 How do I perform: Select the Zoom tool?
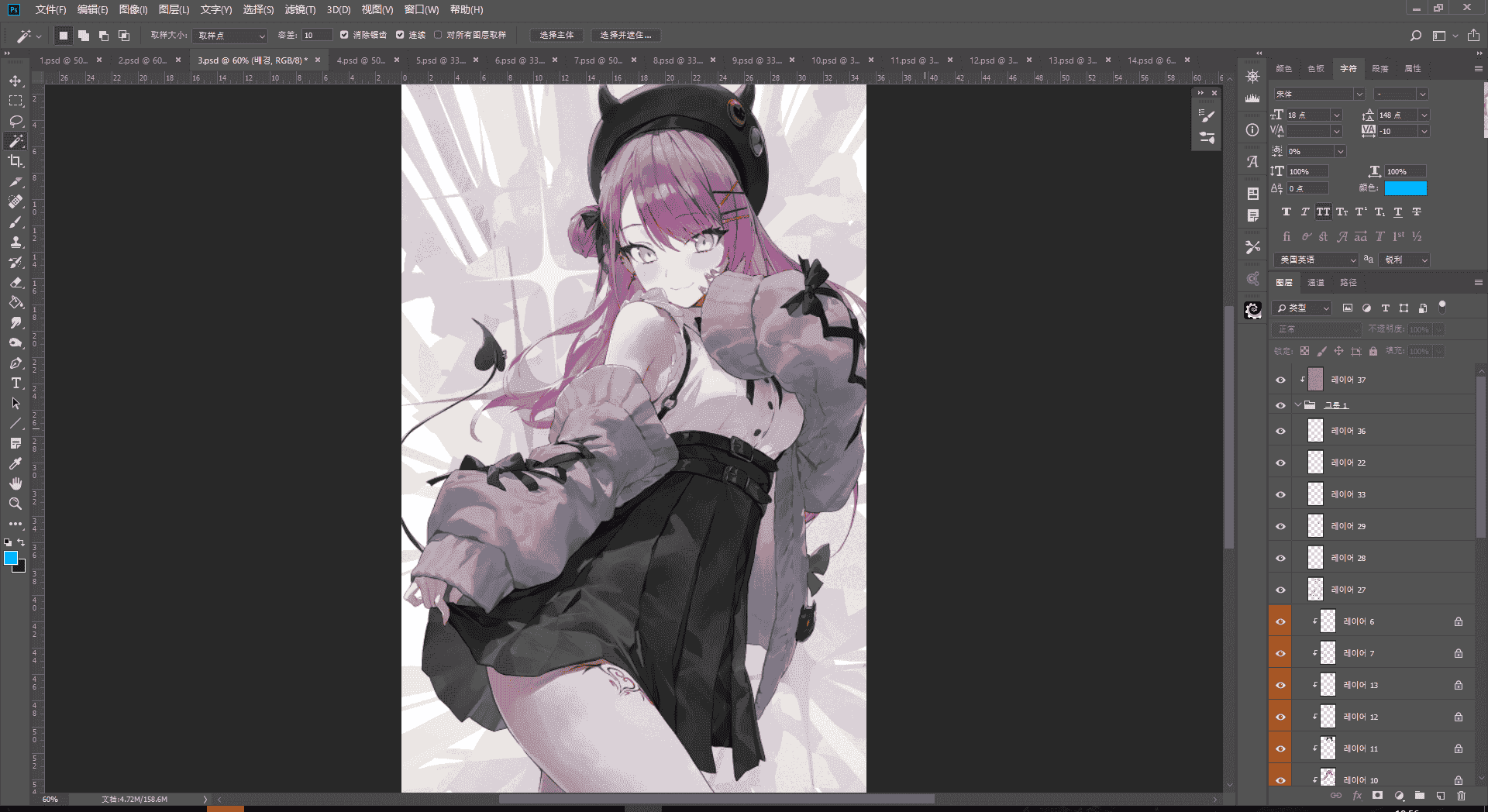tap(15, 504)
